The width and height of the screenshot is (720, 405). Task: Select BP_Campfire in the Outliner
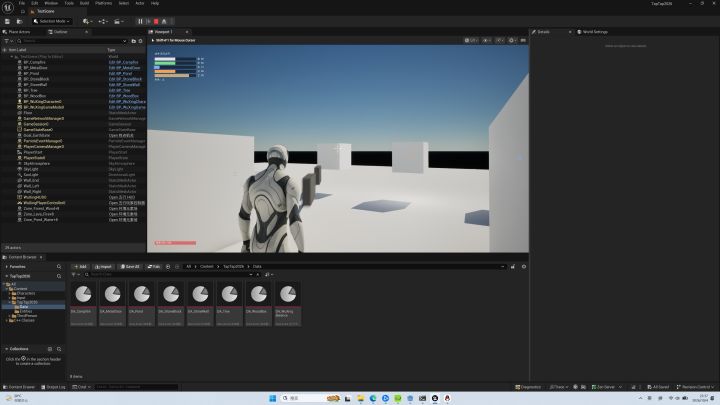coord(34,62)
